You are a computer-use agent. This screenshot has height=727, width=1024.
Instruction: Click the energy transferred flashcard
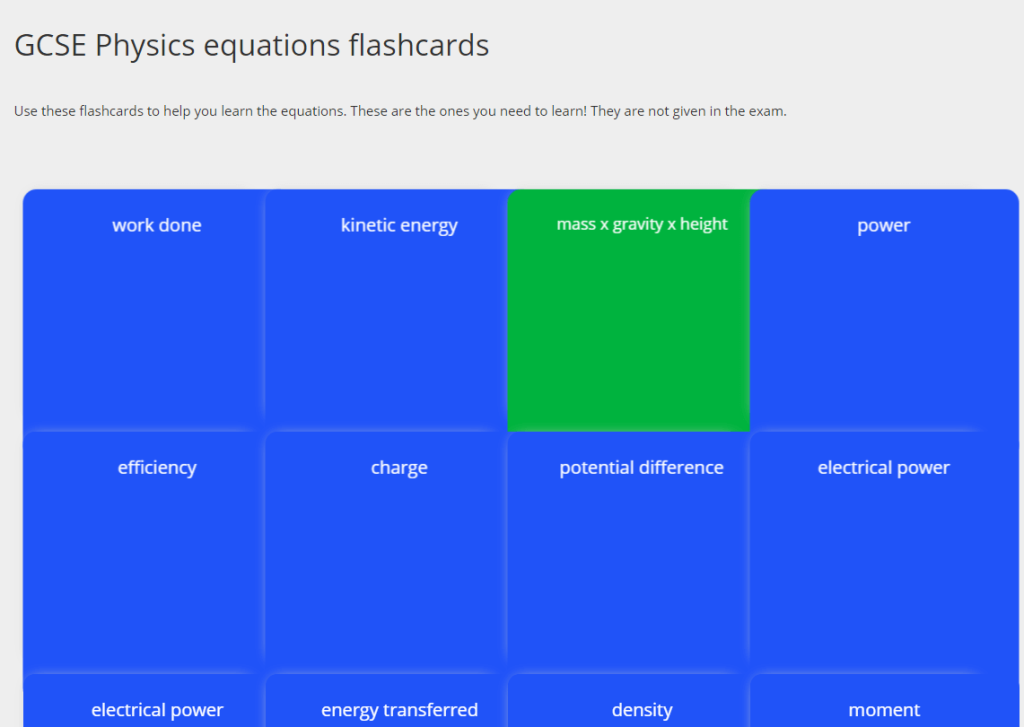386,701
